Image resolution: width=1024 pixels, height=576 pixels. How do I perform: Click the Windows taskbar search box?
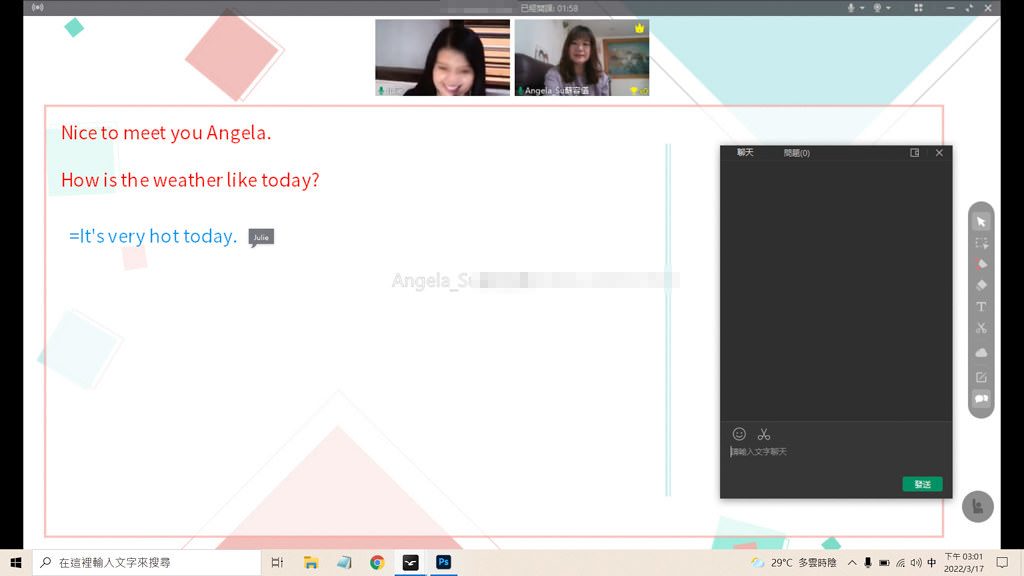146,562
